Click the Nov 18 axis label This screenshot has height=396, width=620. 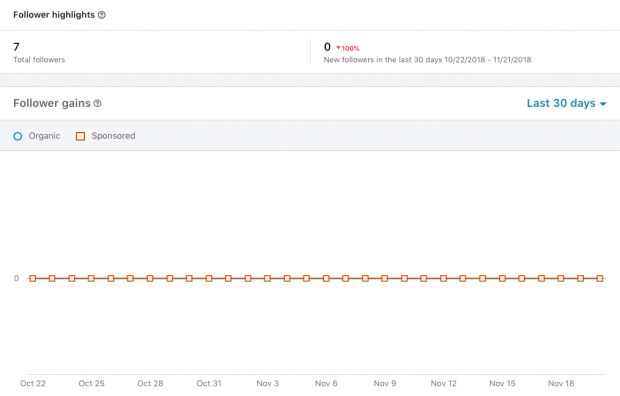[561, 383]
